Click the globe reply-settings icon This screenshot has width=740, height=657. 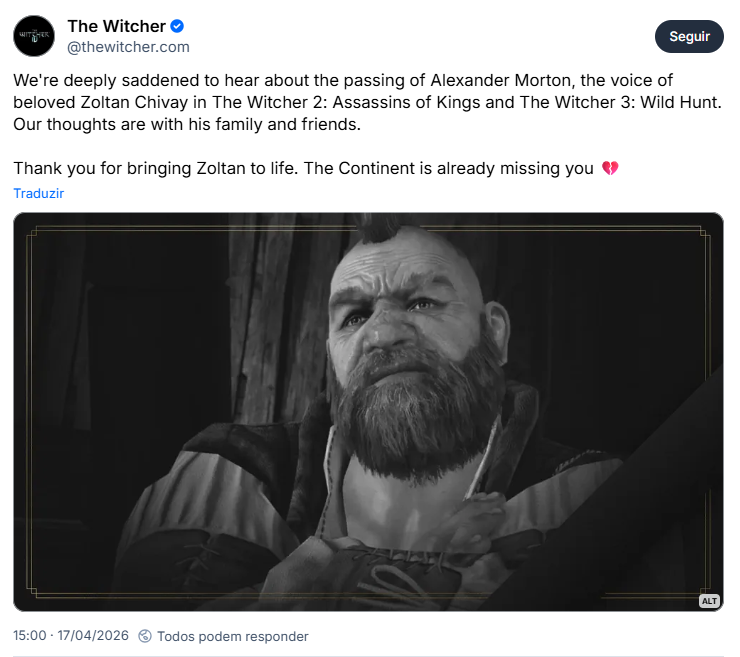coord(145,636)
